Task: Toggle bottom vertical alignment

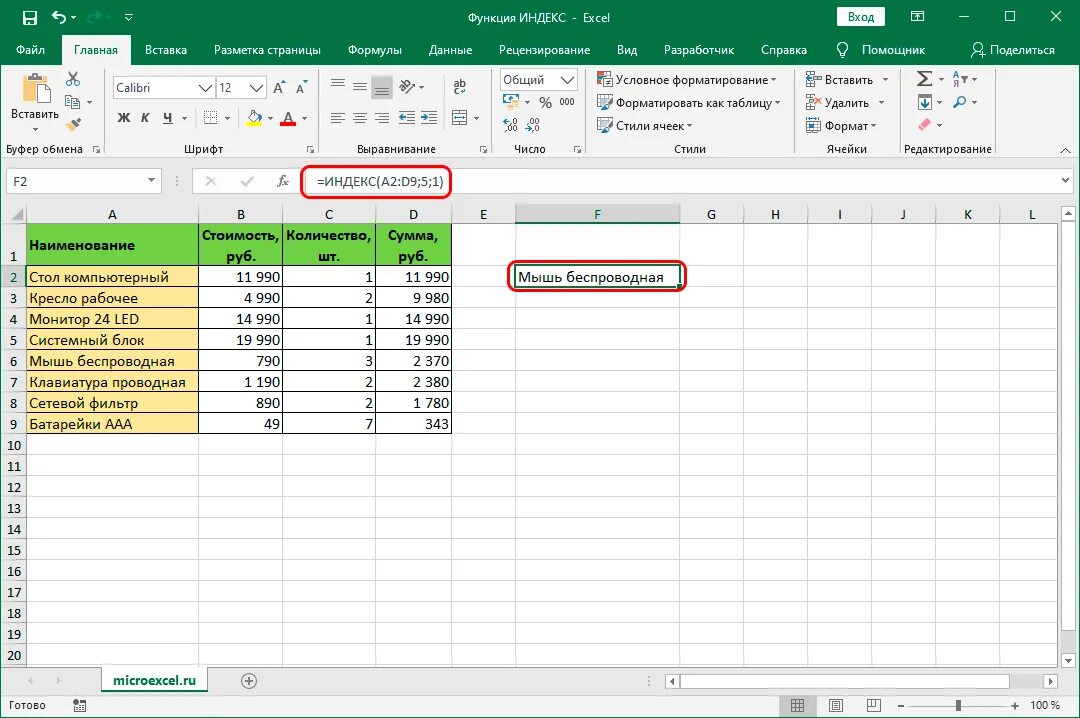Action: (x=382, y=86)
